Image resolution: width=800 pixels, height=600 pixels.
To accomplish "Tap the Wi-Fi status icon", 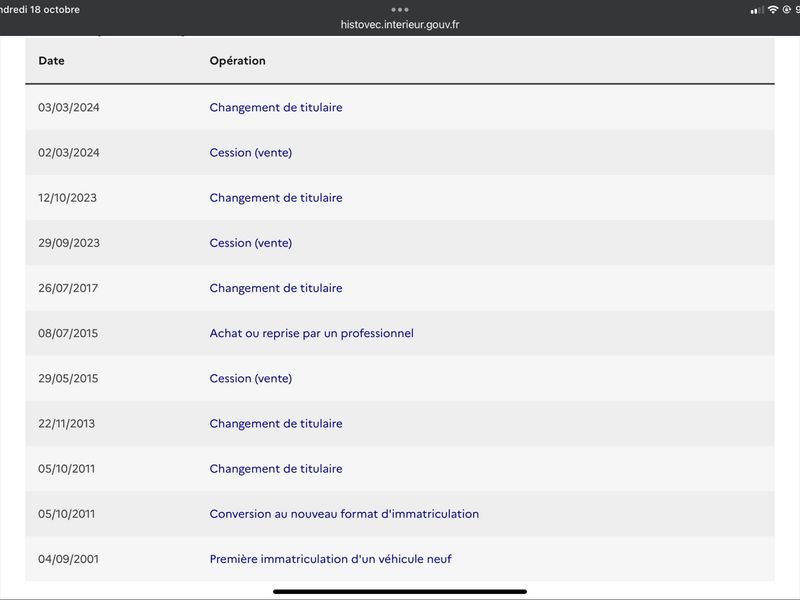I will 773,10.
